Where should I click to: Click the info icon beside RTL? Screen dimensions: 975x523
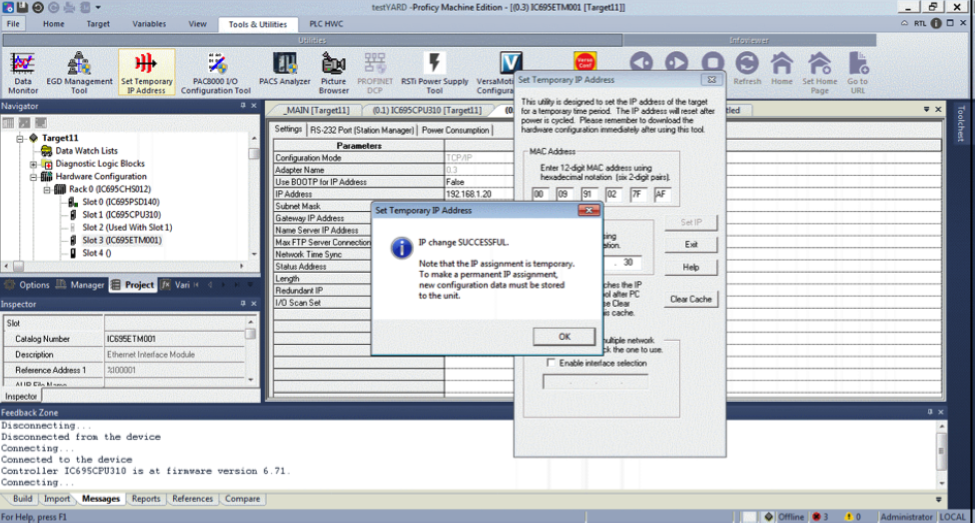point(936,23)
